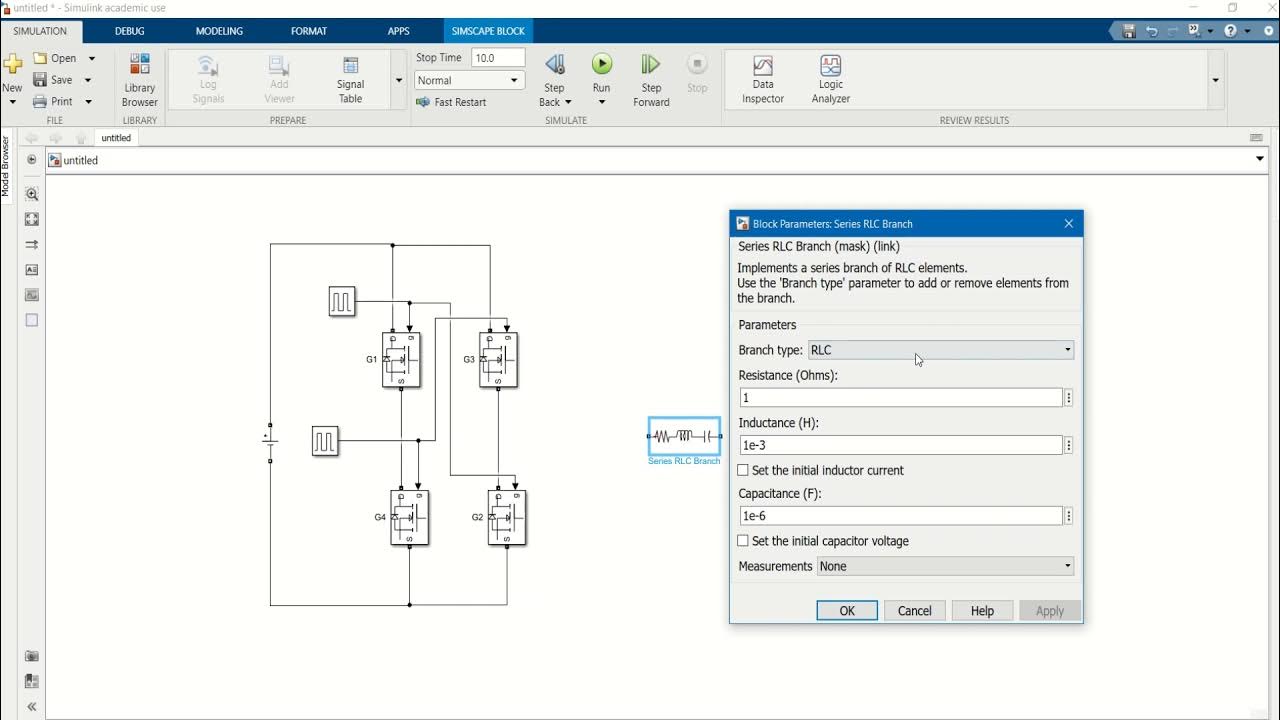Click the Fit to View icon

31,220
